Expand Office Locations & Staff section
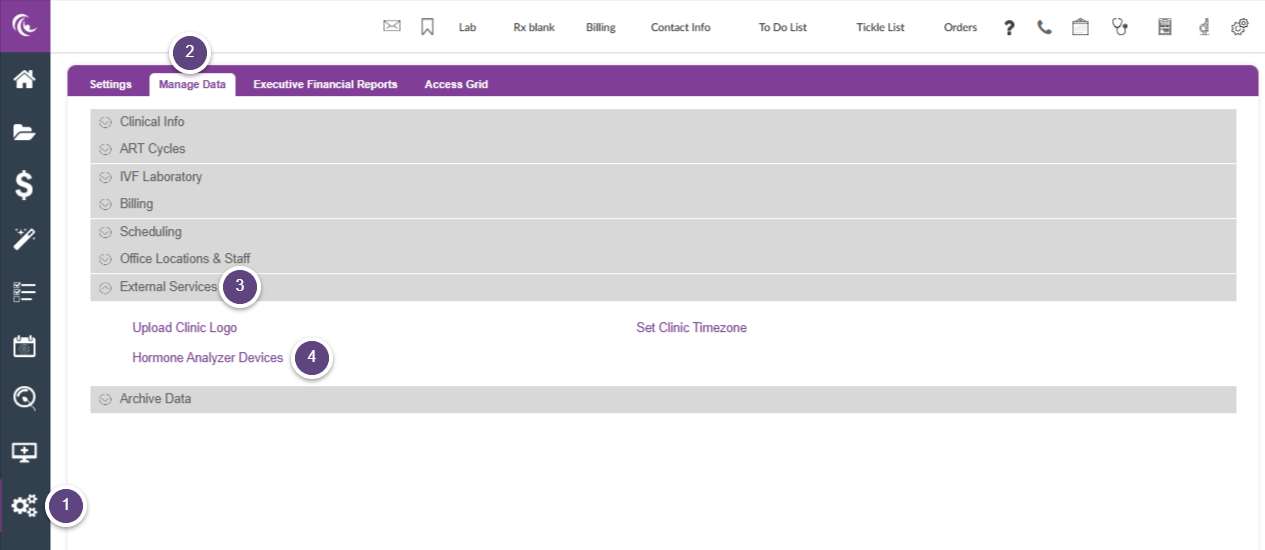 [x=663, y=259]
